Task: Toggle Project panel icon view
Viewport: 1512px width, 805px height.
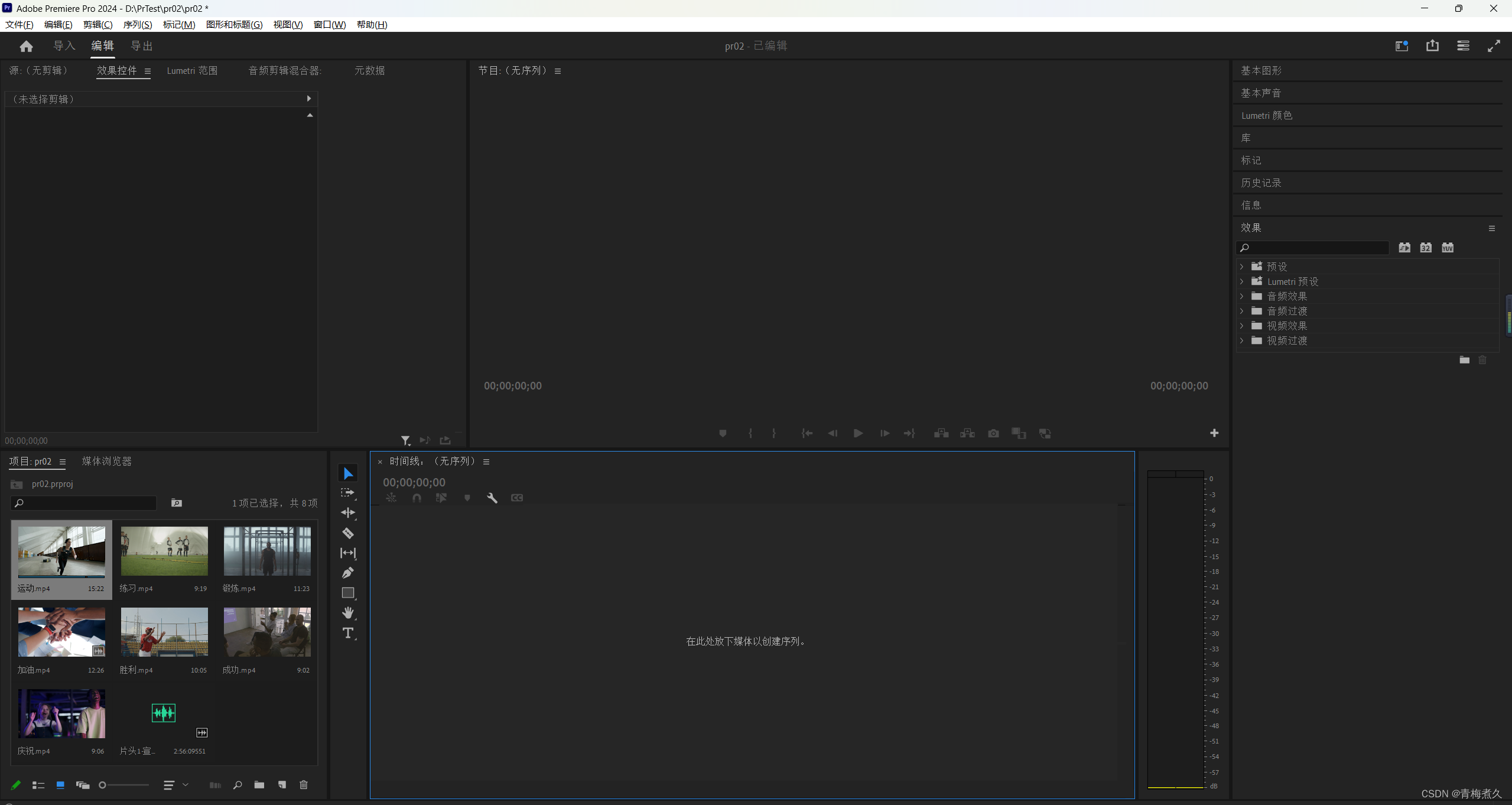Action: tap(60, 785)
